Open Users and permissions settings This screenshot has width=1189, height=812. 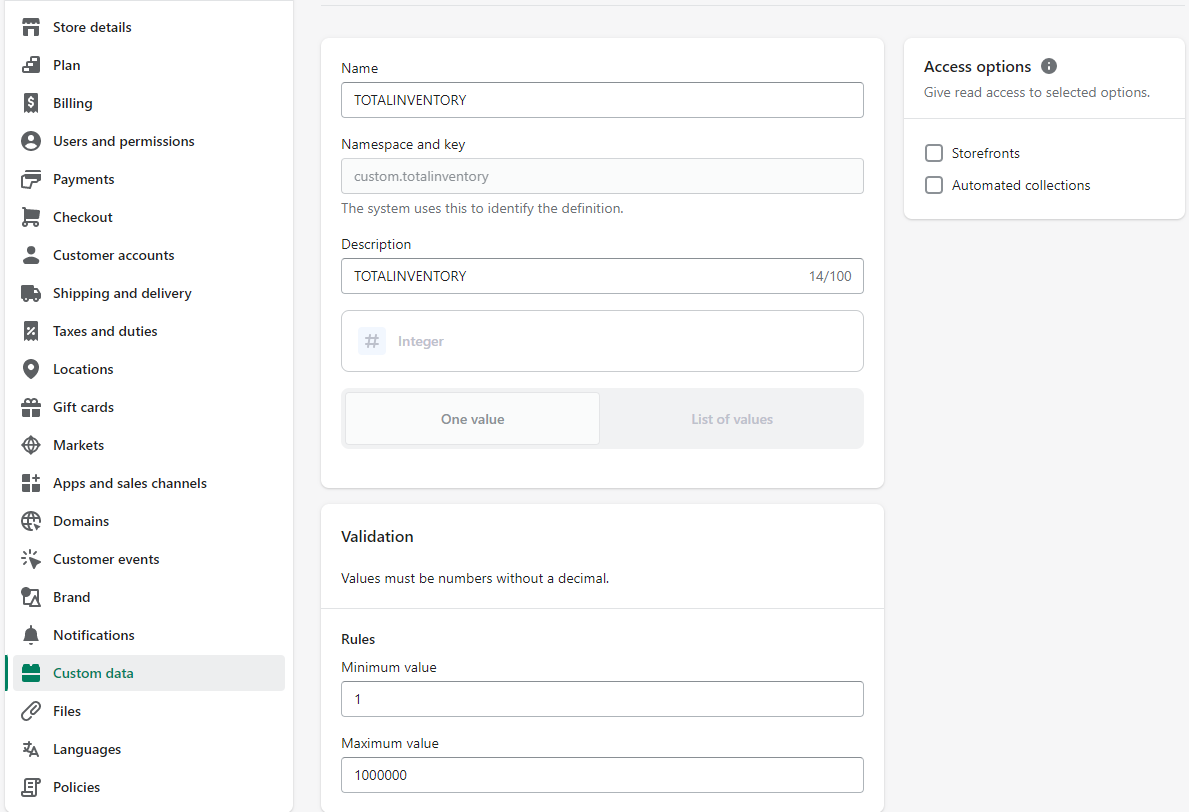[x=123, y=141]
